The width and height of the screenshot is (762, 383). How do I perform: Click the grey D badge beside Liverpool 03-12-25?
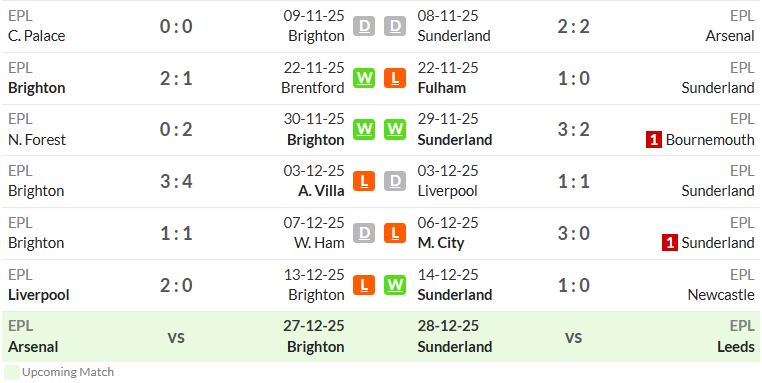coord(395,181)
